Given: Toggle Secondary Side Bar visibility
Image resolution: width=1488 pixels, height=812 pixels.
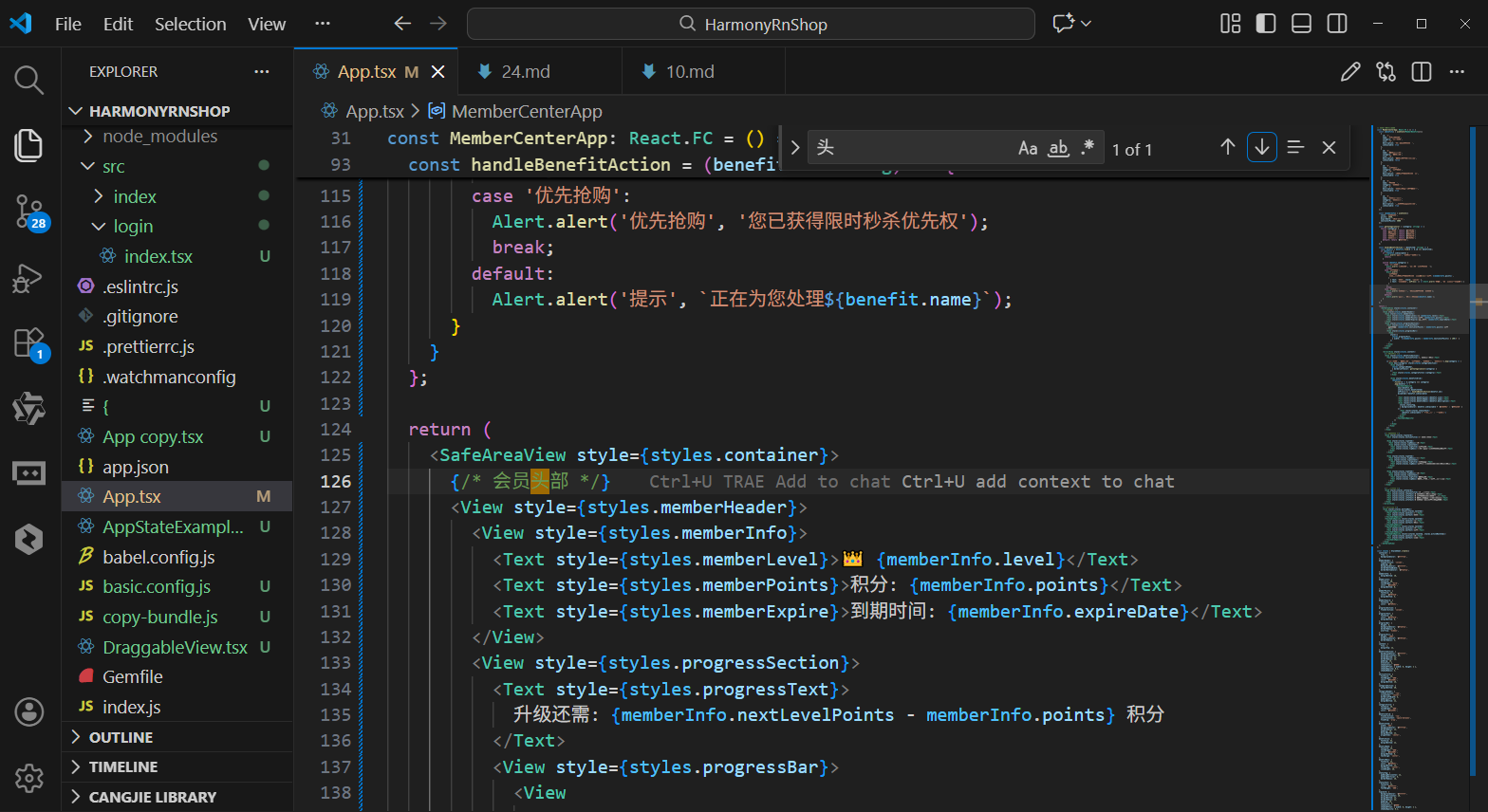Looking at the screenshot, I should click(1337, 24).
